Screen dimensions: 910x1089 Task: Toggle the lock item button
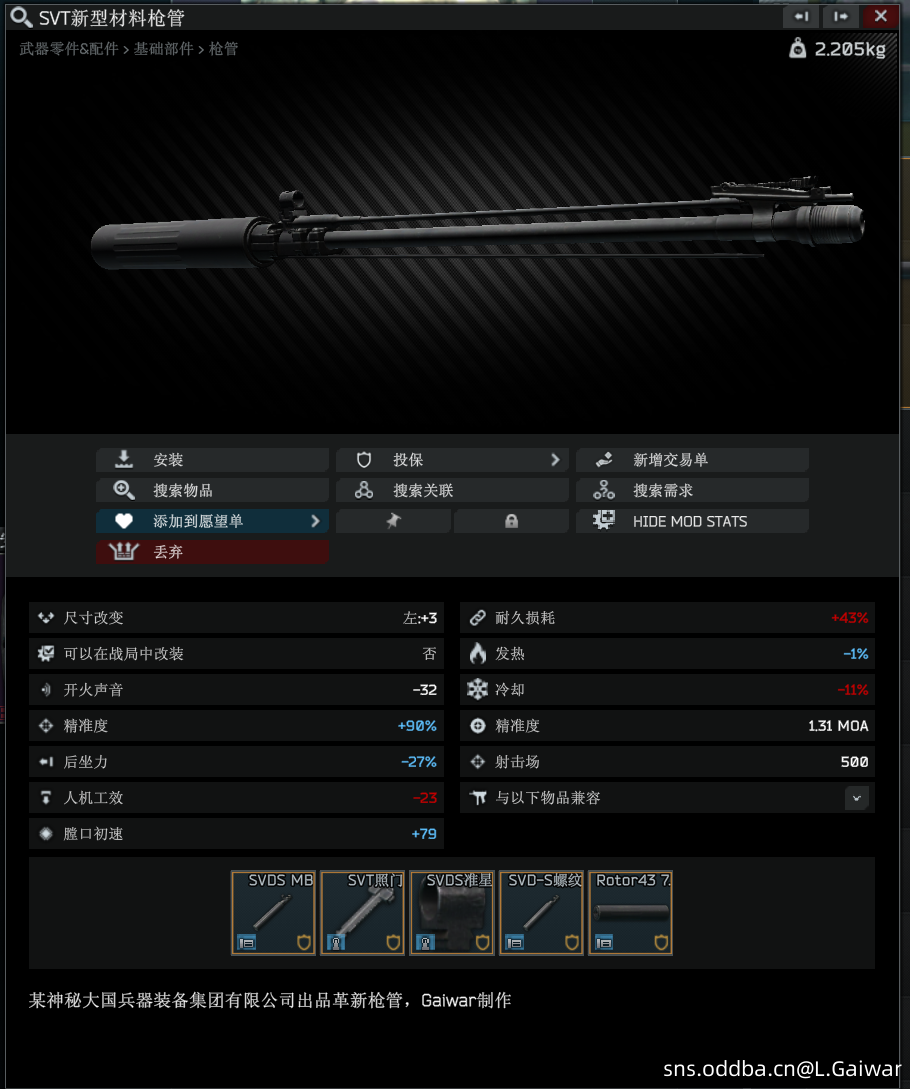(x=511, y=521)
